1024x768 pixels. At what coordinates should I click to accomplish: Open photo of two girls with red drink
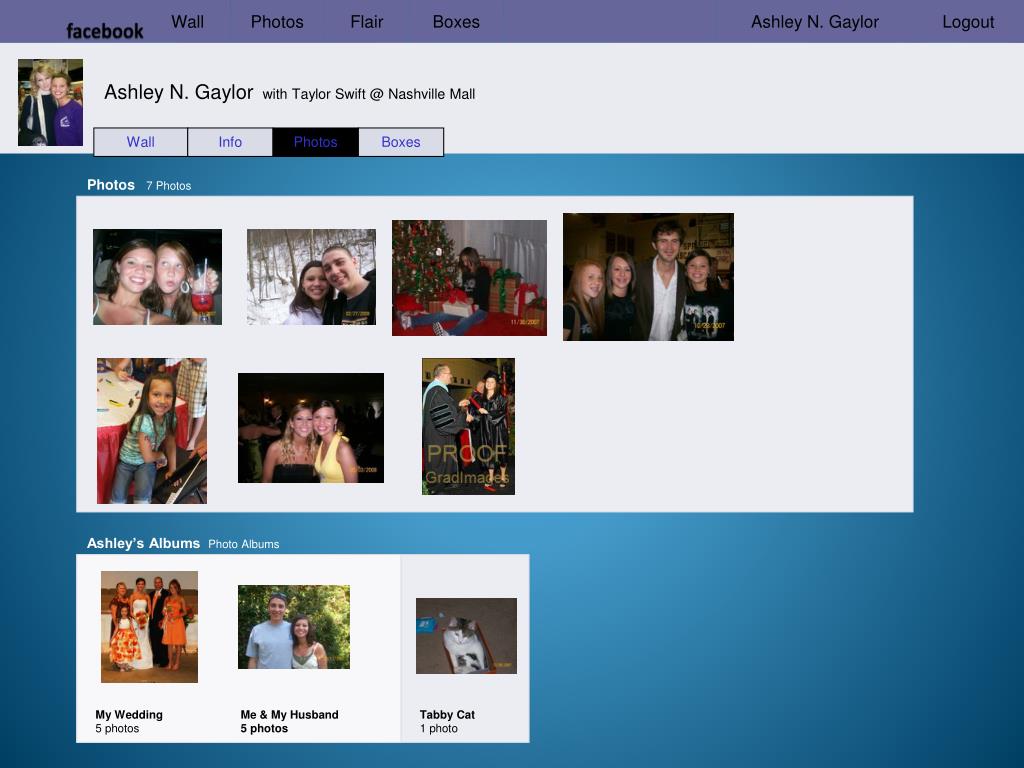pyautogui.click(x=157, y=277)
